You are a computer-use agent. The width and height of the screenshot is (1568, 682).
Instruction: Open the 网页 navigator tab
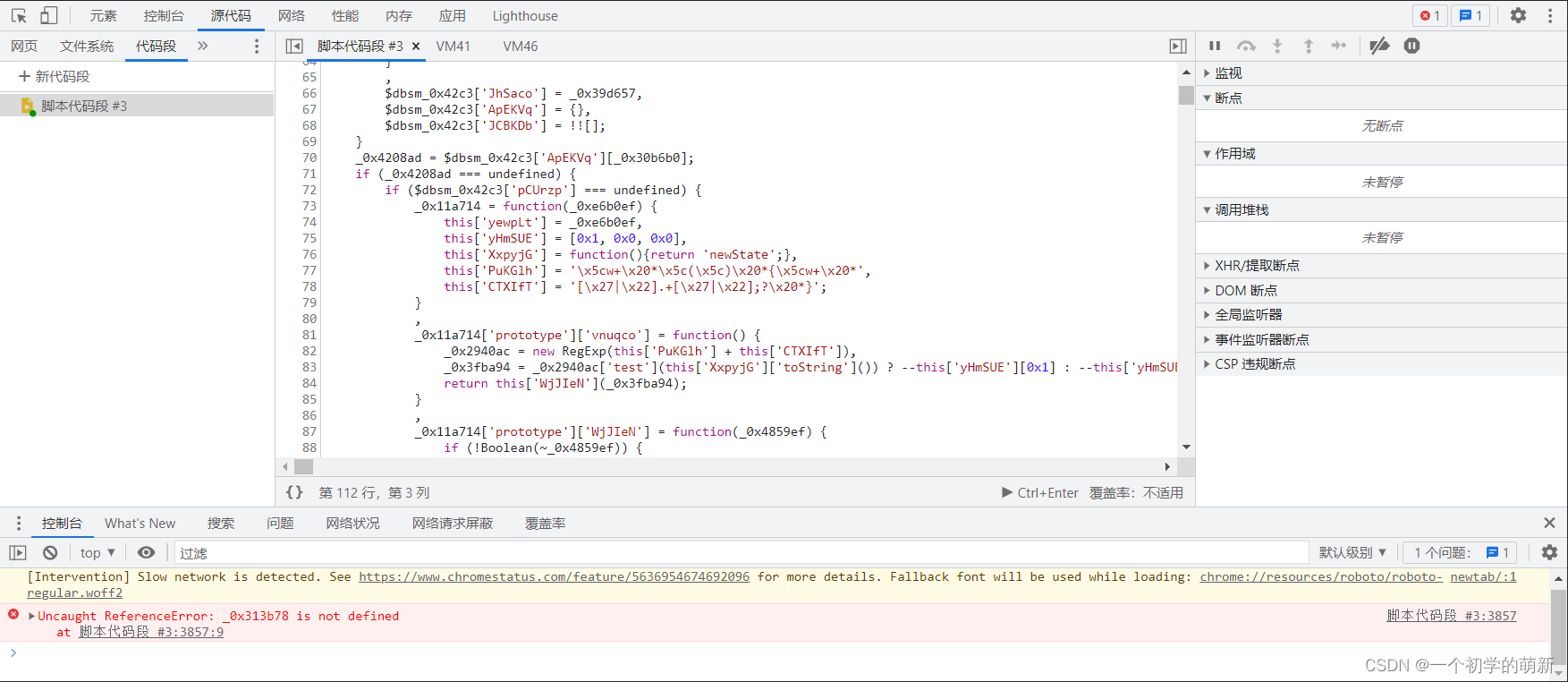pyautogui.click(x=24, y=46)
